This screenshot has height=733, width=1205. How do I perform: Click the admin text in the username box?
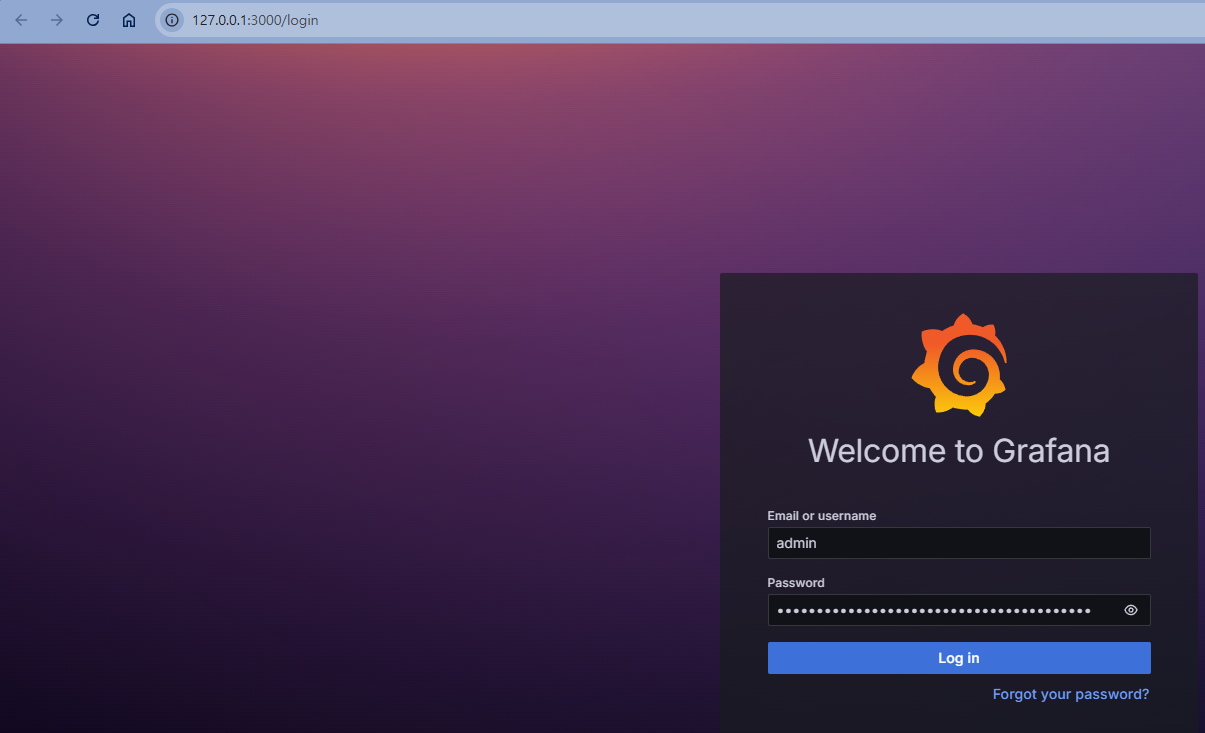796,543
